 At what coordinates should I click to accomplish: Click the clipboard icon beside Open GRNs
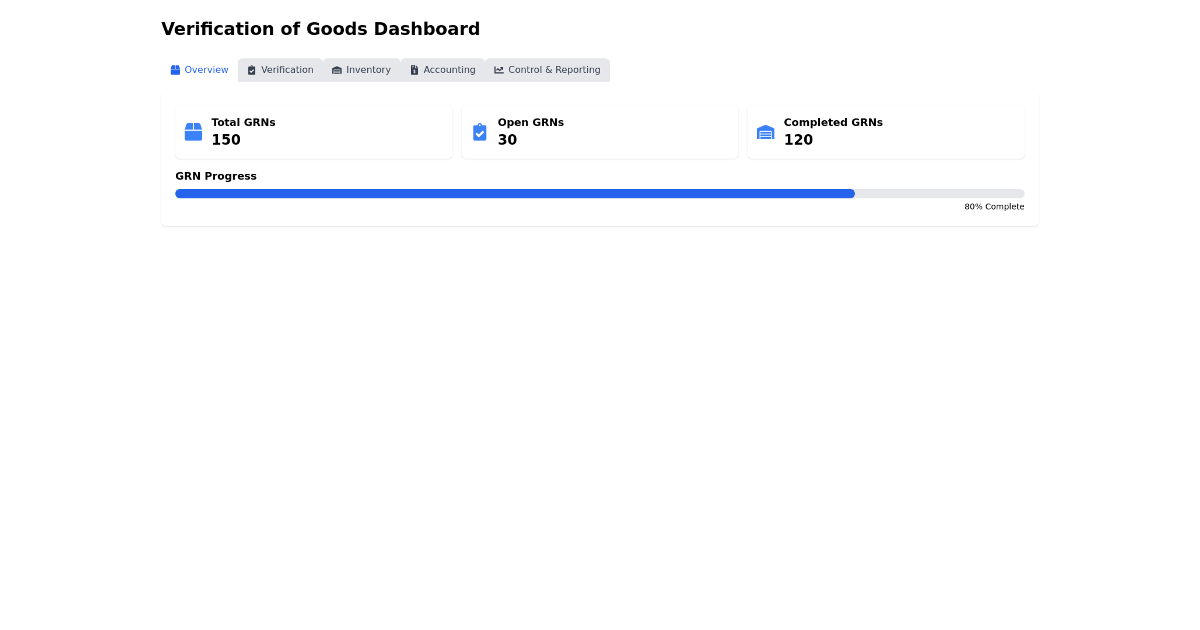click(x=480, y=132)
